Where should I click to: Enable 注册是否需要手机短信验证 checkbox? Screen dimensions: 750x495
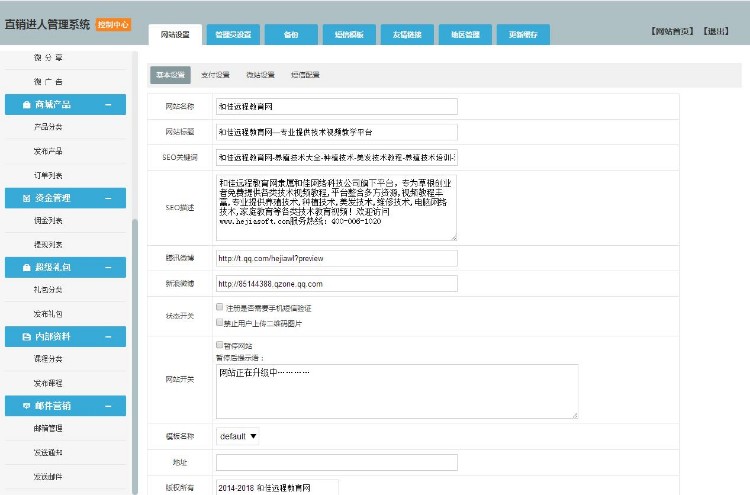point(220,307)
